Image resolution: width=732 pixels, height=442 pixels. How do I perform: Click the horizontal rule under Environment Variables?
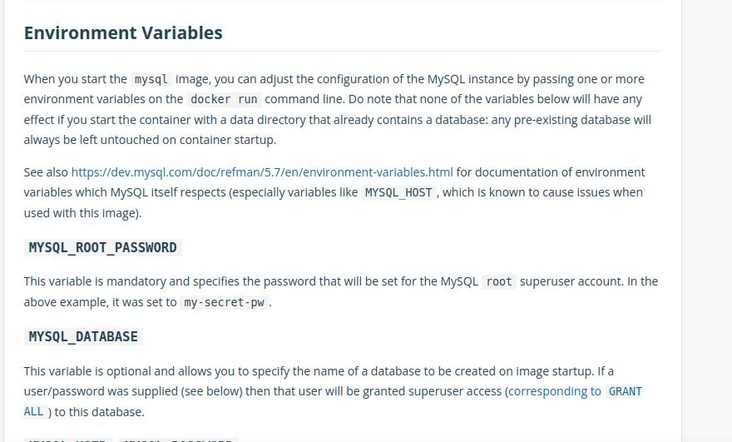pos(342,51)
